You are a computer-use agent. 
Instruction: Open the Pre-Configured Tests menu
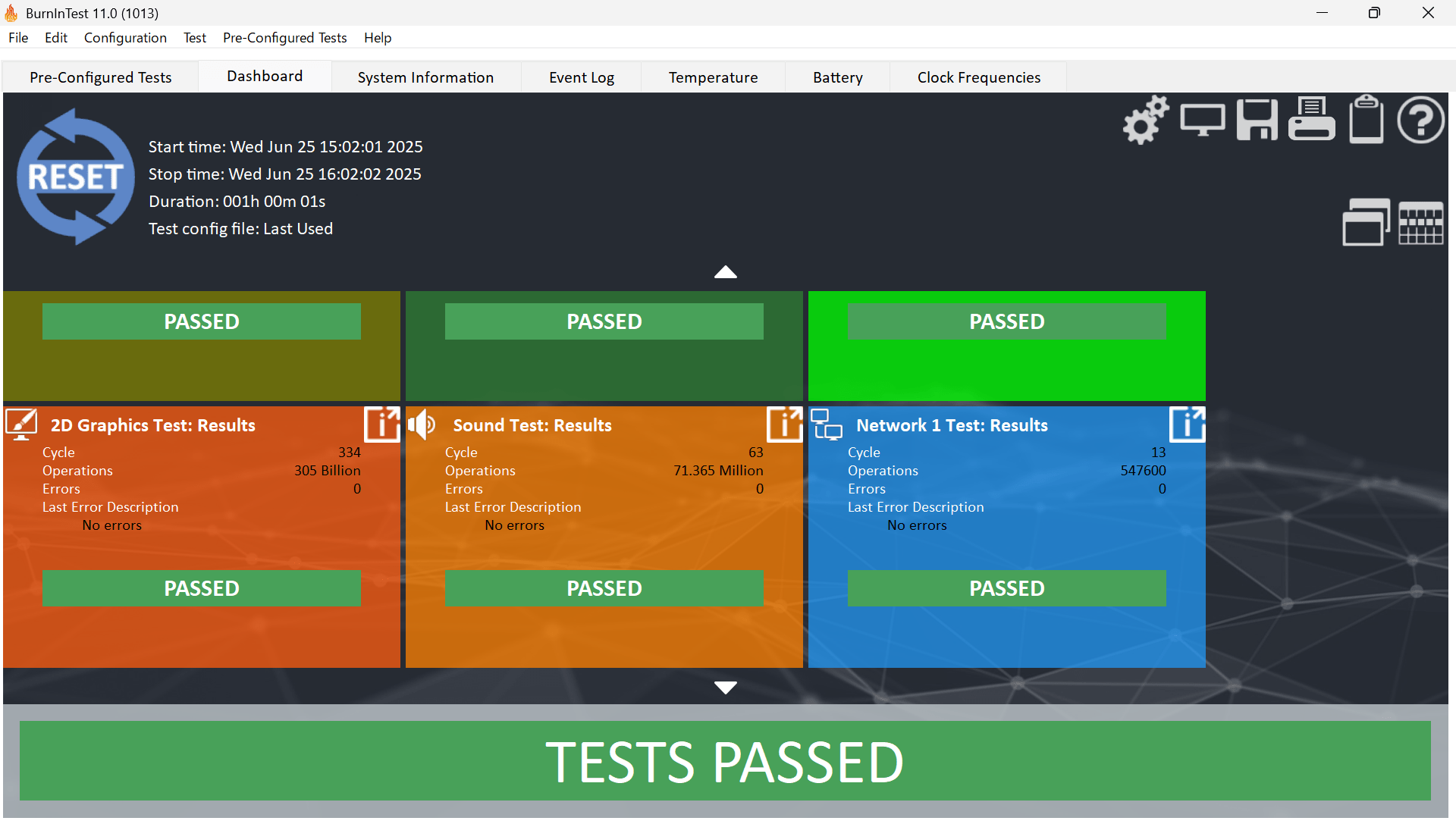click(x=285, y=38)
